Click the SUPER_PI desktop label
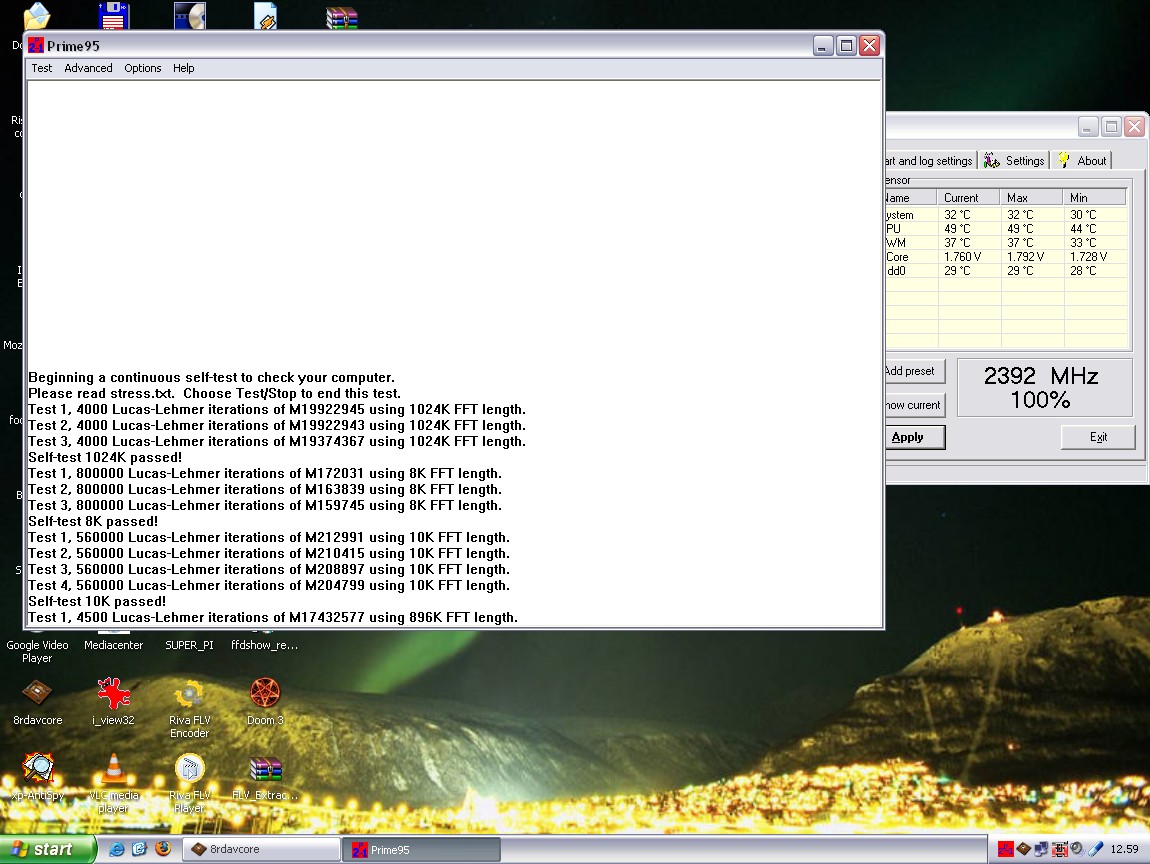Screen dimensions: 1150x864 189,645
